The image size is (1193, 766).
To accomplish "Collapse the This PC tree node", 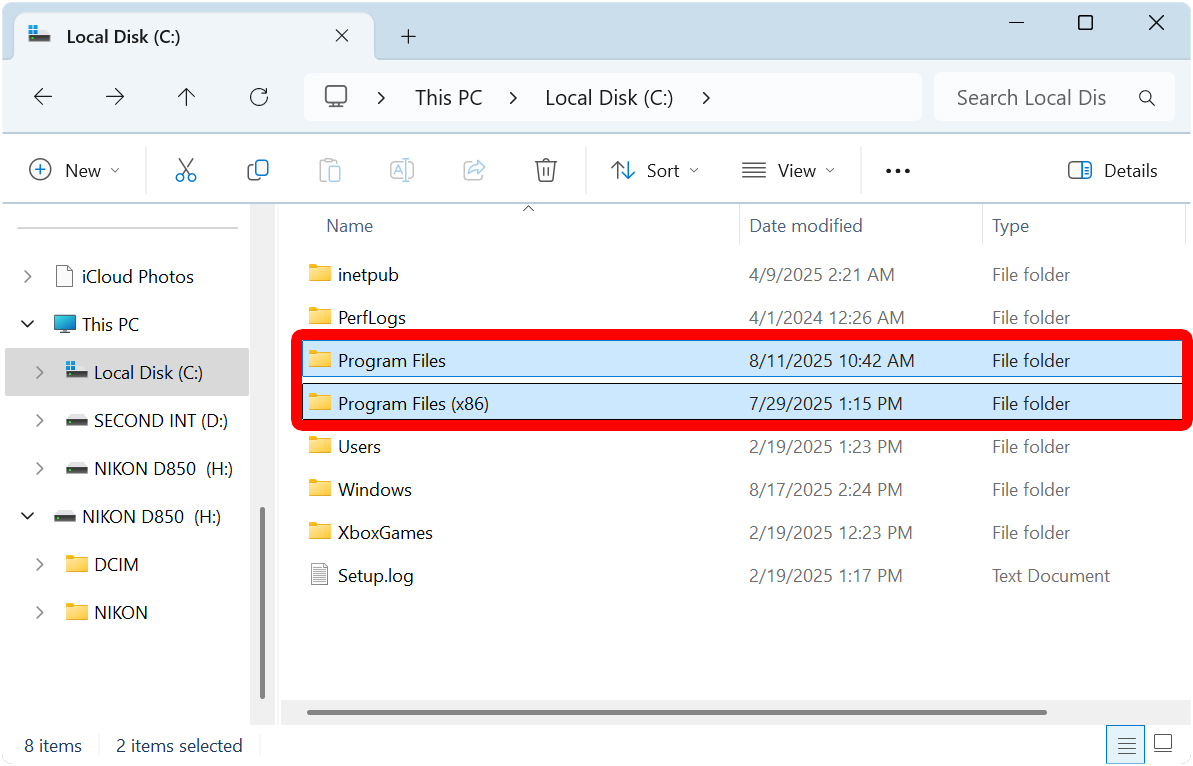I will pyautogui.click(x=27, y=324).
